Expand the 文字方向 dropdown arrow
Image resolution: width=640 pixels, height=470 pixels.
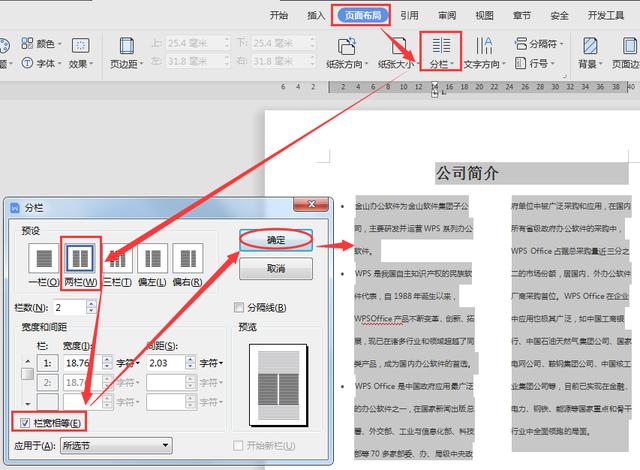pos(503,64)
